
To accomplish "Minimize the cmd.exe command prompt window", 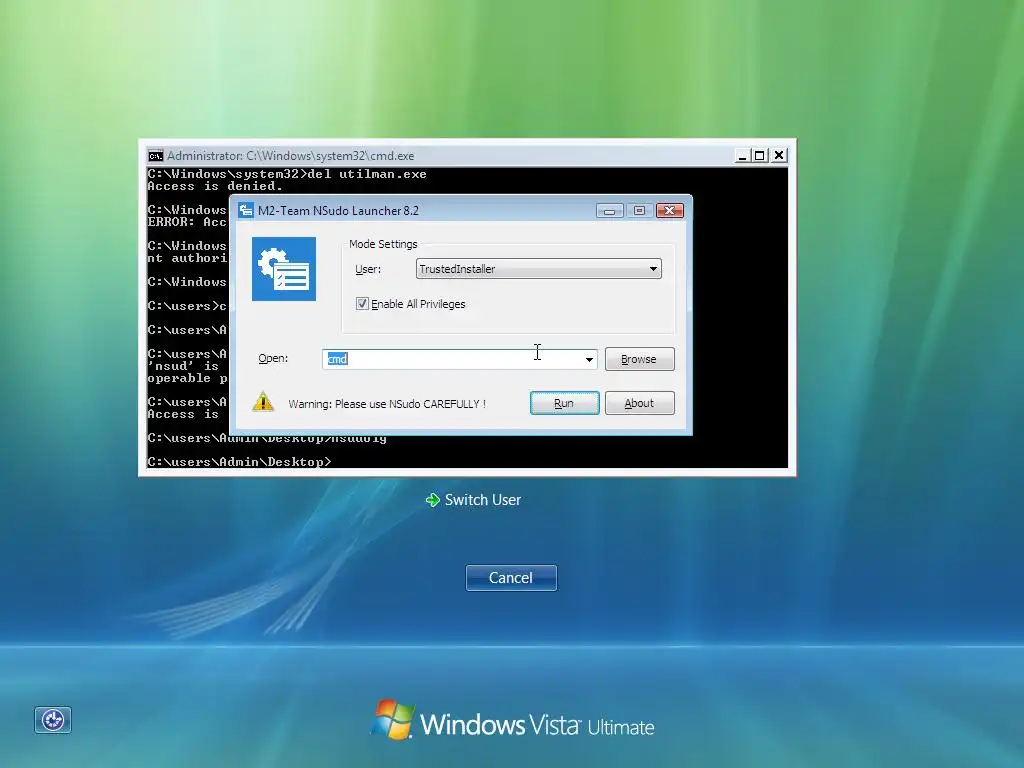I will (743, 155).
